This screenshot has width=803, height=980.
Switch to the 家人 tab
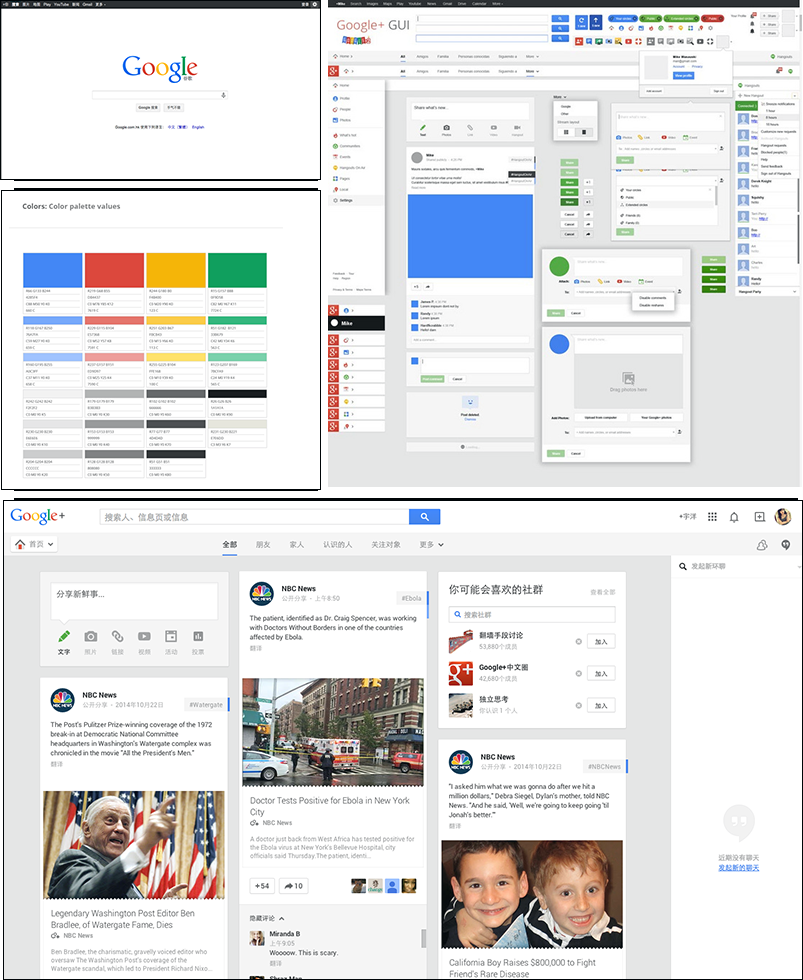pyautogui.click(x=297, y=544)
